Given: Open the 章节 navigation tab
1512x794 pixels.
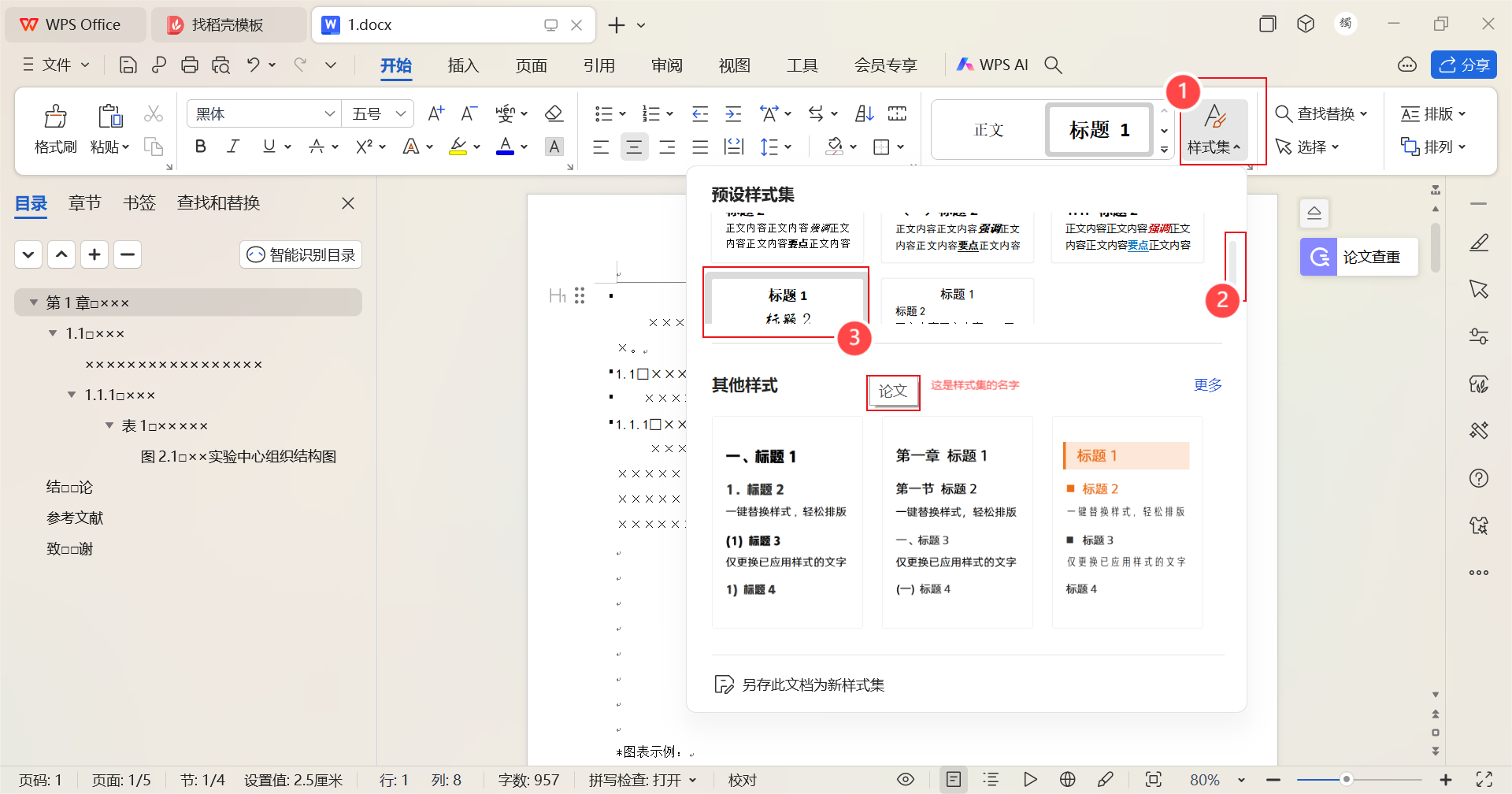Looking at the screenshot, I should point(84,203).
